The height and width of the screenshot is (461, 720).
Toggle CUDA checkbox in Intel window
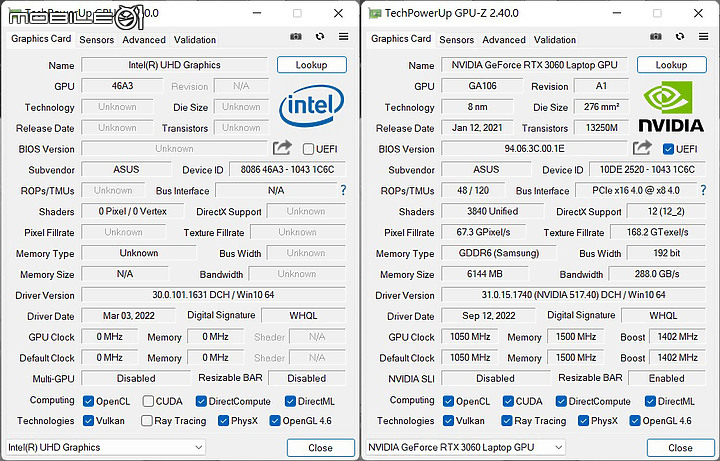tap(148, 401)
